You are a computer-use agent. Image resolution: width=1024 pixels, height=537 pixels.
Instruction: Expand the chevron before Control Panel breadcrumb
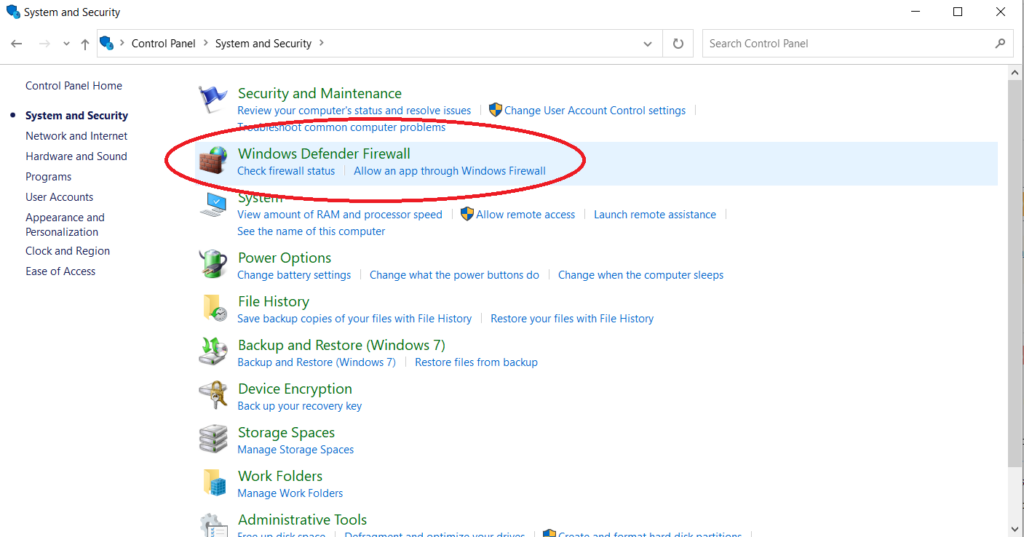pyautogui.click(x=121, y=43)
